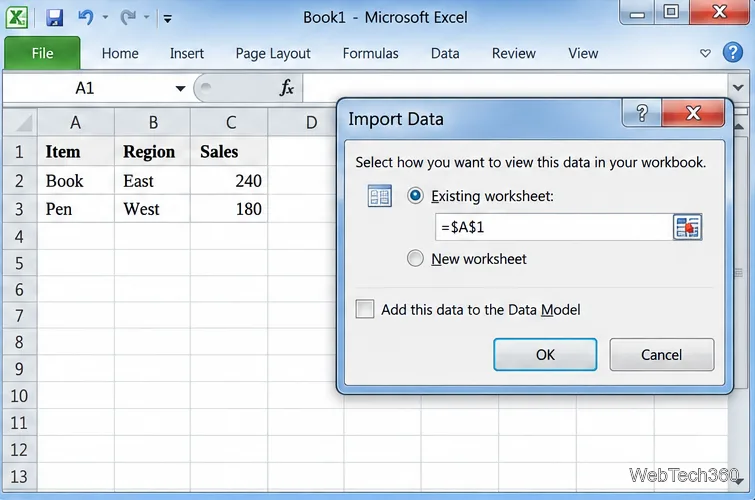Minimize the ribbon using the caret icon
Image resolution: width=755 pixels, height=500 pixels.
pyautogui.click(x=705, y=53)
